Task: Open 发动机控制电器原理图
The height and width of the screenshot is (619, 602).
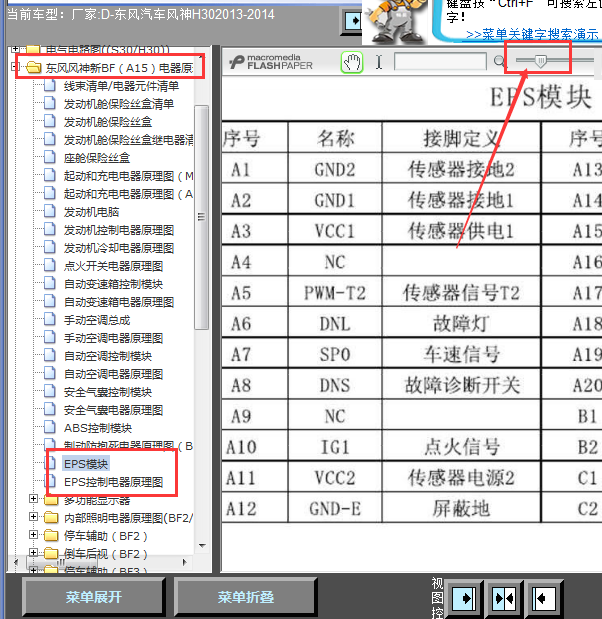Action: [119, 230]
